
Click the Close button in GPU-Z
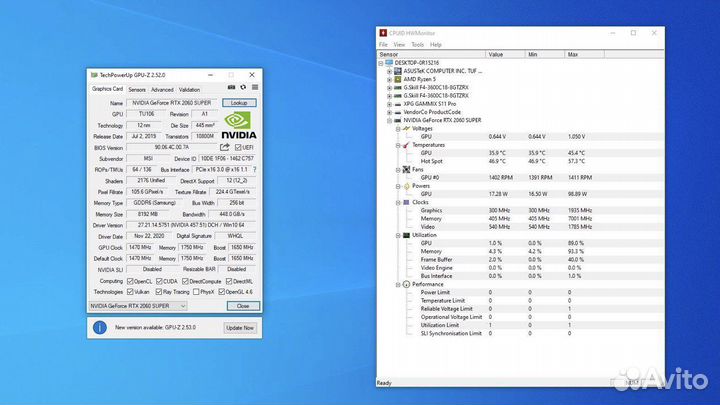coord(243,306)
